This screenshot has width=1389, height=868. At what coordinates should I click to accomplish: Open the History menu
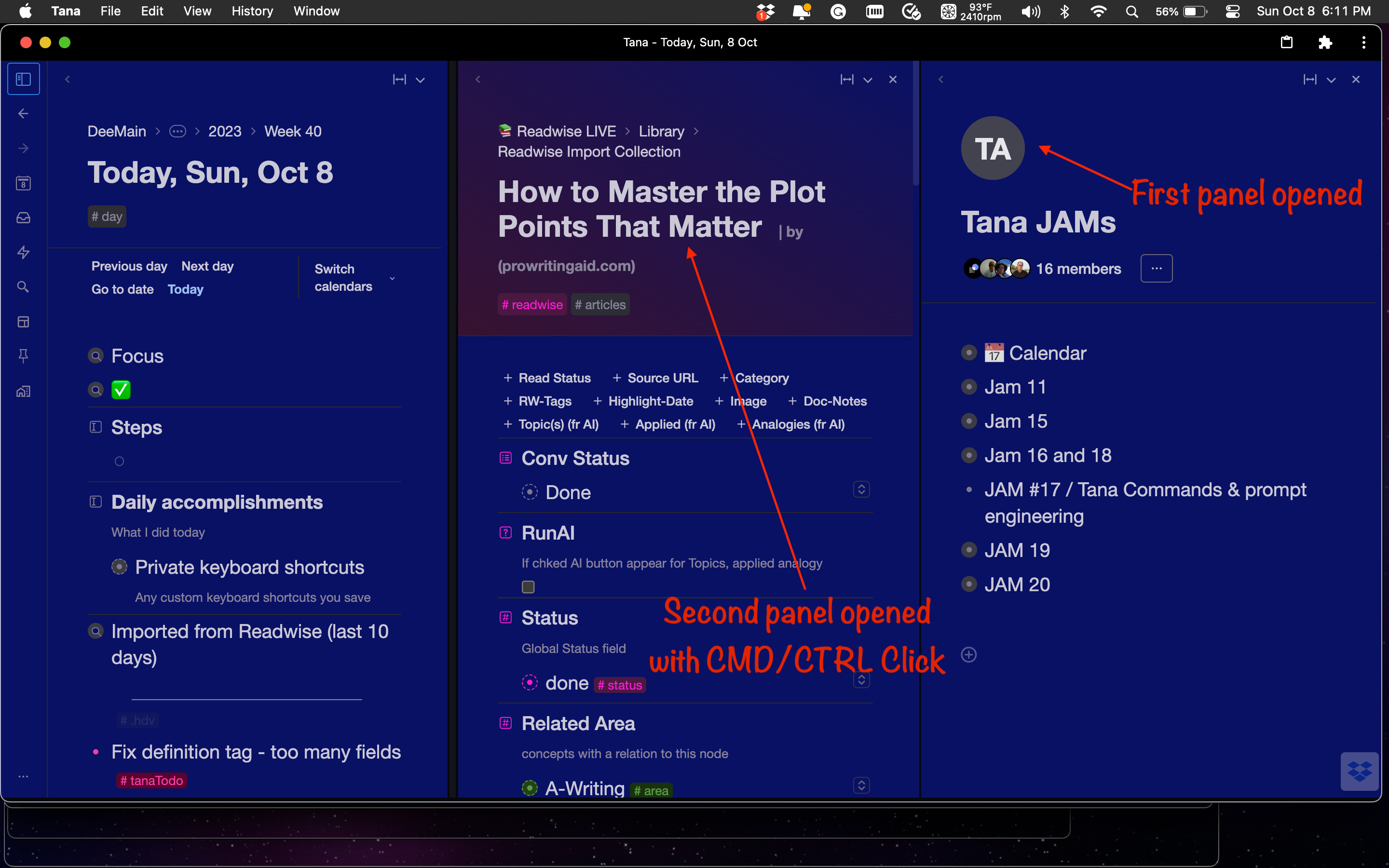point(252,11)
